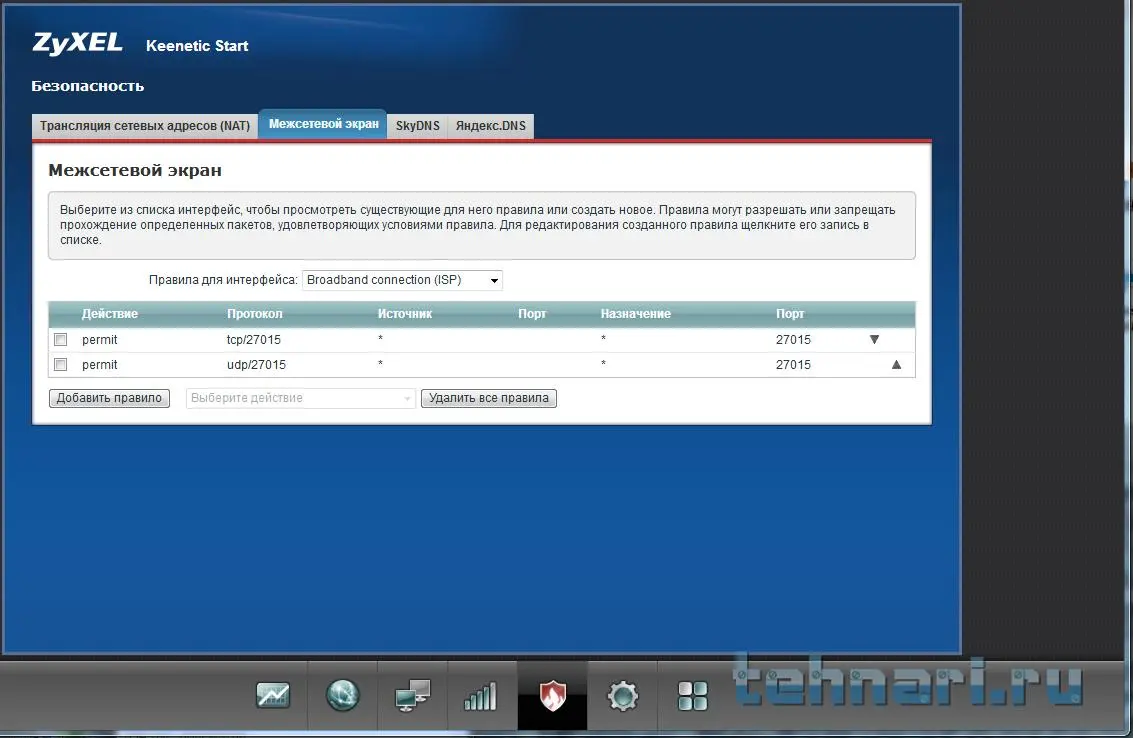The image size is (1133, 738).
Task: Move udp/27015 rule up with arrow
Action: (896, 365)
